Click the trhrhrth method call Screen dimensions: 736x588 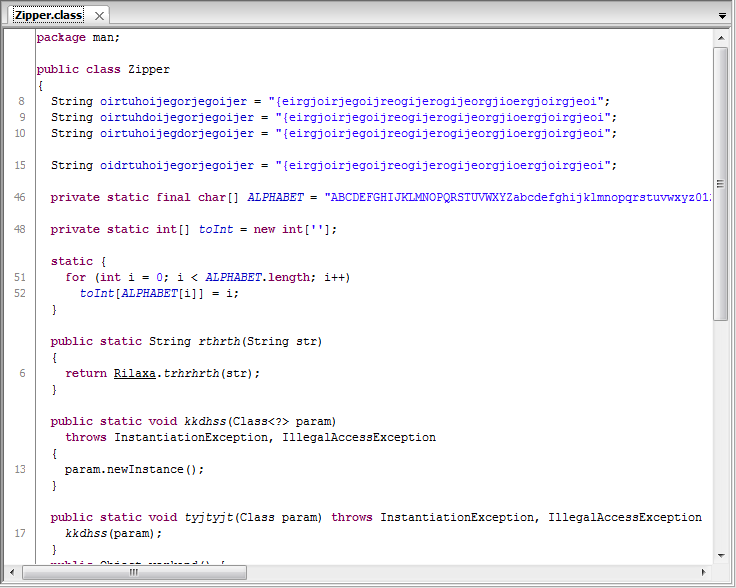[200, 373]
